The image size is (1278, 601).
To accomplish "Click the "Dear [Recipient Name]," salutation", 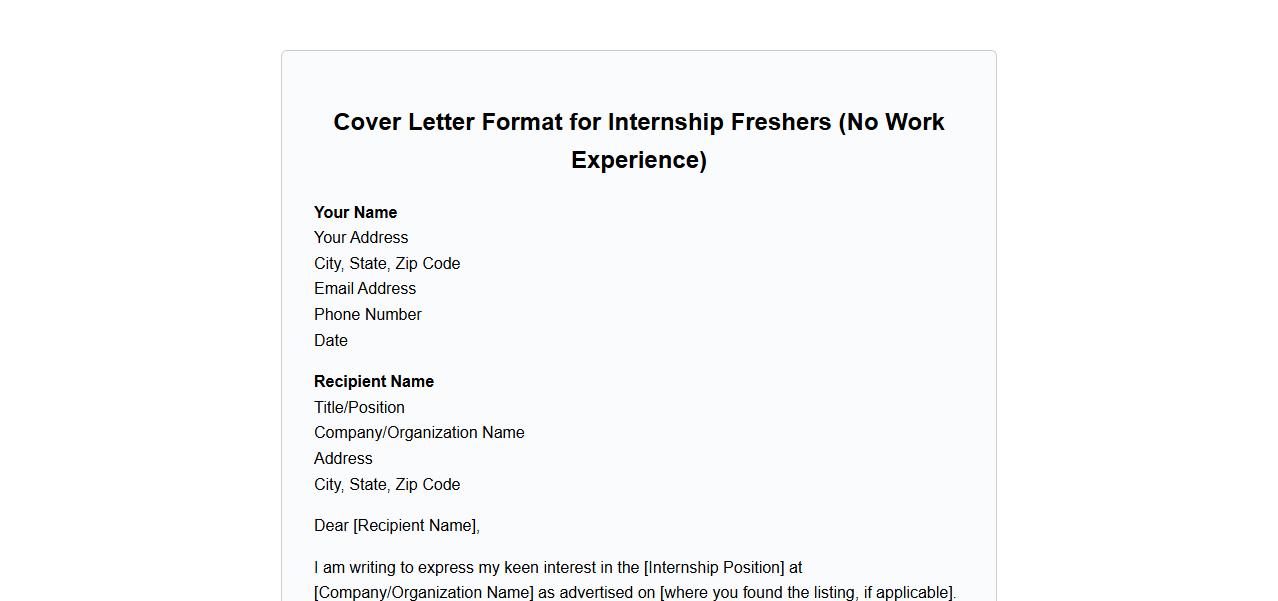I will 397,526.
